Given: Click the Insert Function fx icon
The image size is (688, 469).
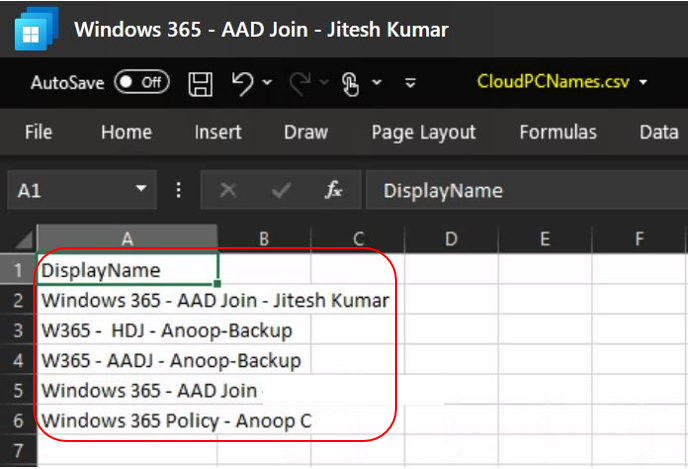Looking at the screenshot, I should (x=333, y=190).
